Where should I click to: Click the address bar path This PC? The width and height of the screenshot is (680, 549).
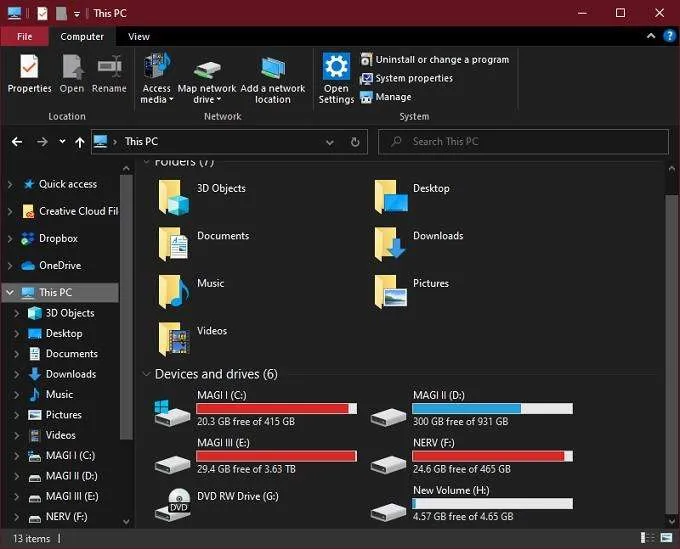tap(141, 141)
